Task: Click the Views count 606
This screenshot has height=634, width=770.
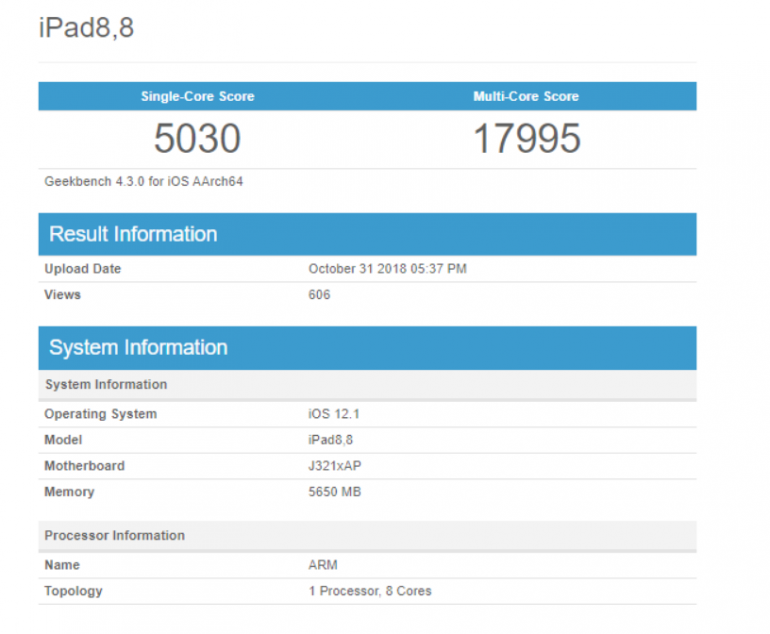Action: pyautogui.click(x=319, y=295)
